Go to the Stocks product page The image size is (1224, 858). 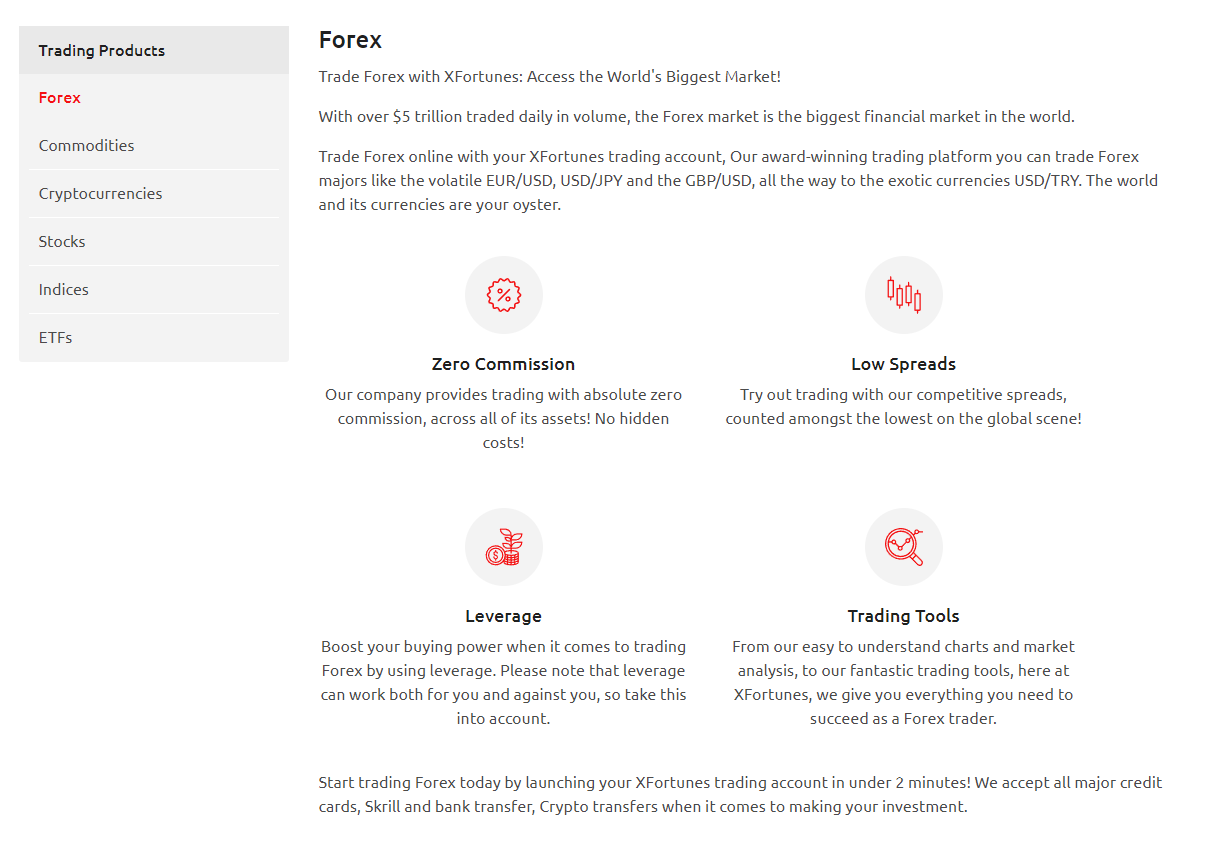pos(154,242)
